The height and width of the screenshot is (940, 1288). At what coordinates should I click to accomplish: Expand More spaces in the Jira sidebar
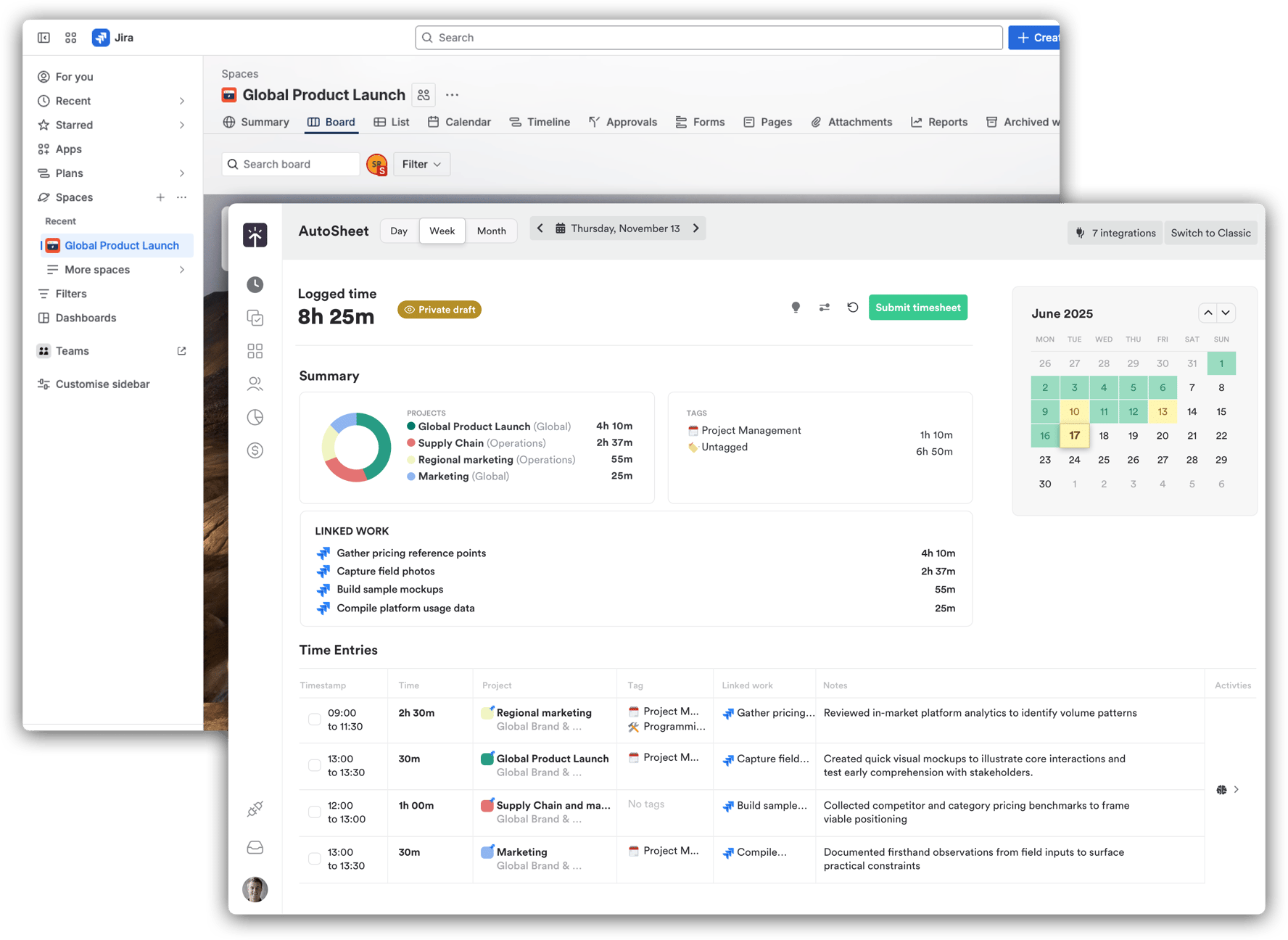pos(181,269)
